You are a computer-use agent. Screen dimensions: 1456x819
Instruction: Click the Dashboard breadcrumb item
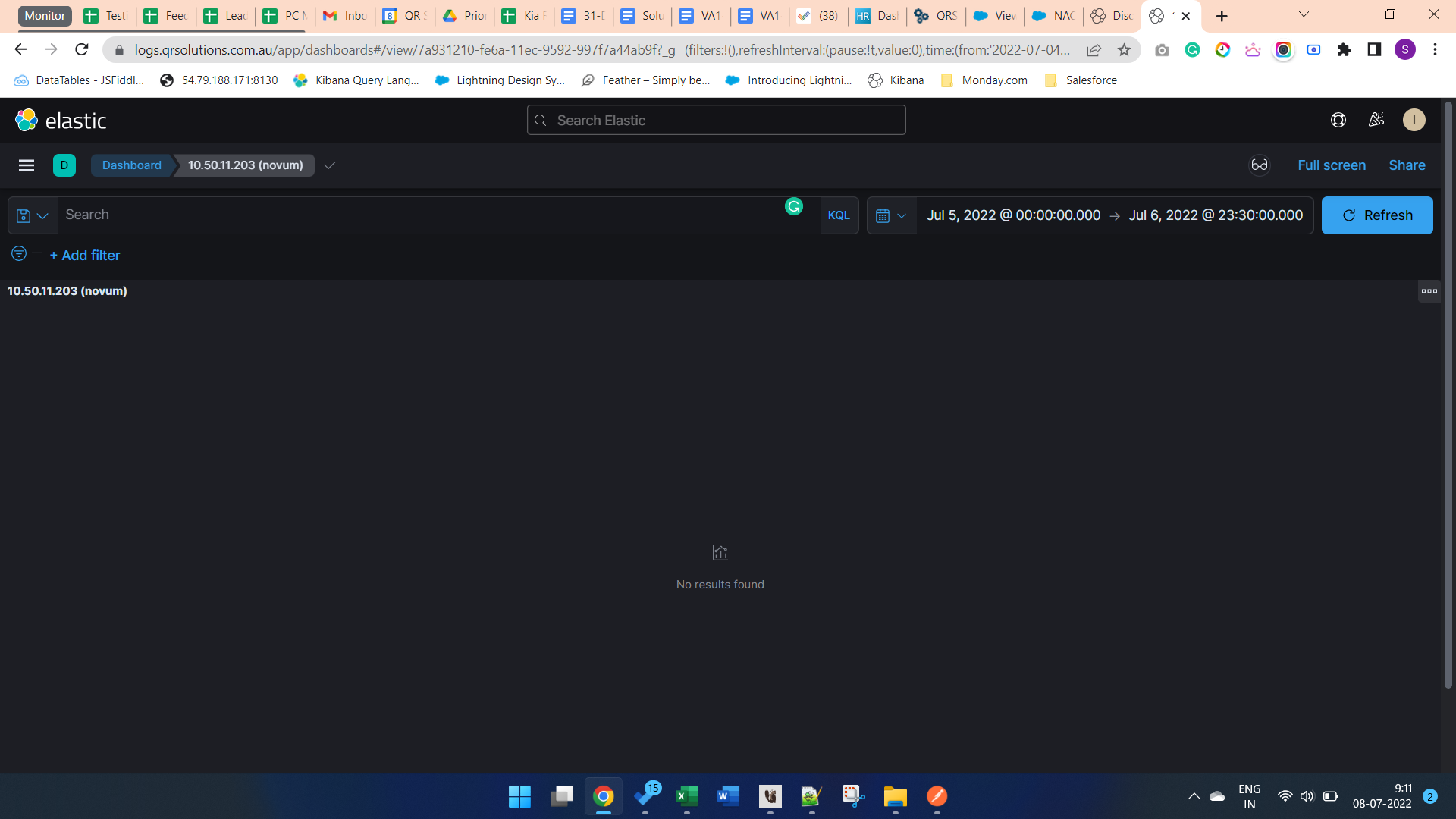(132, 165)
